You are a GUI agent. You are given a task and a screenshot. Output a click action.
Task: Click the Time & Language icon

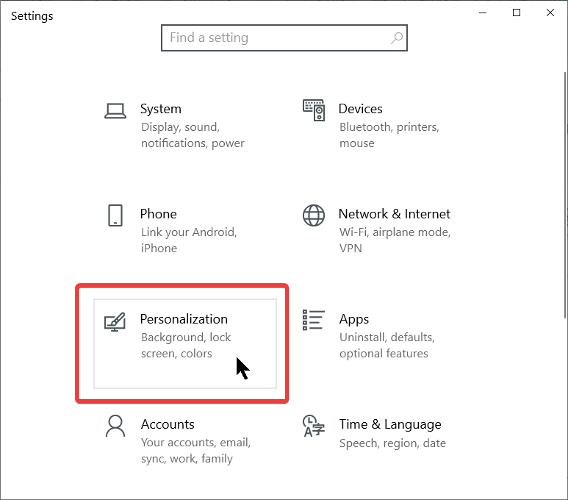[x=314, y=426]
